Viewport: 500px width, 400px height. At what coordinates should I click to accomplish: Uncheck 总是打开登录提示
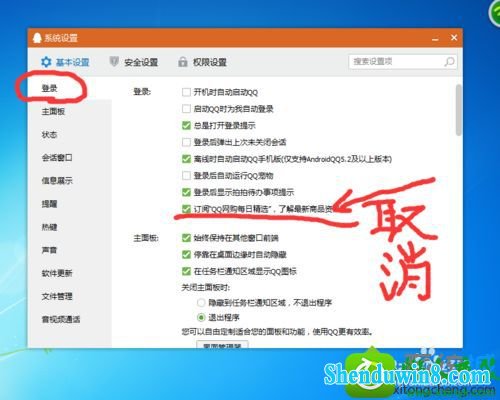point(186,125)
